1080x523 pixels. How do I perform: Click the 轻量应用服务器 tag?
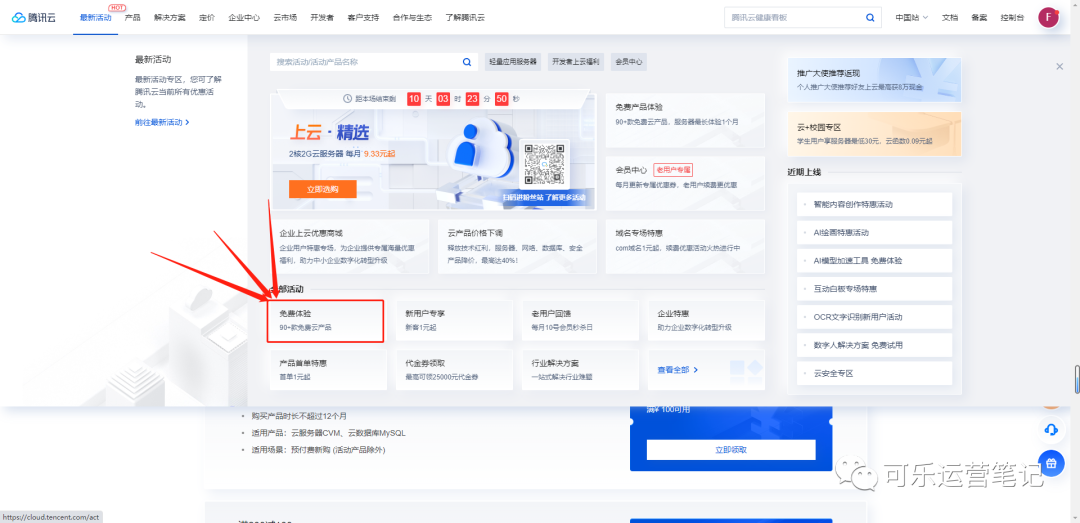click(512, 62)
